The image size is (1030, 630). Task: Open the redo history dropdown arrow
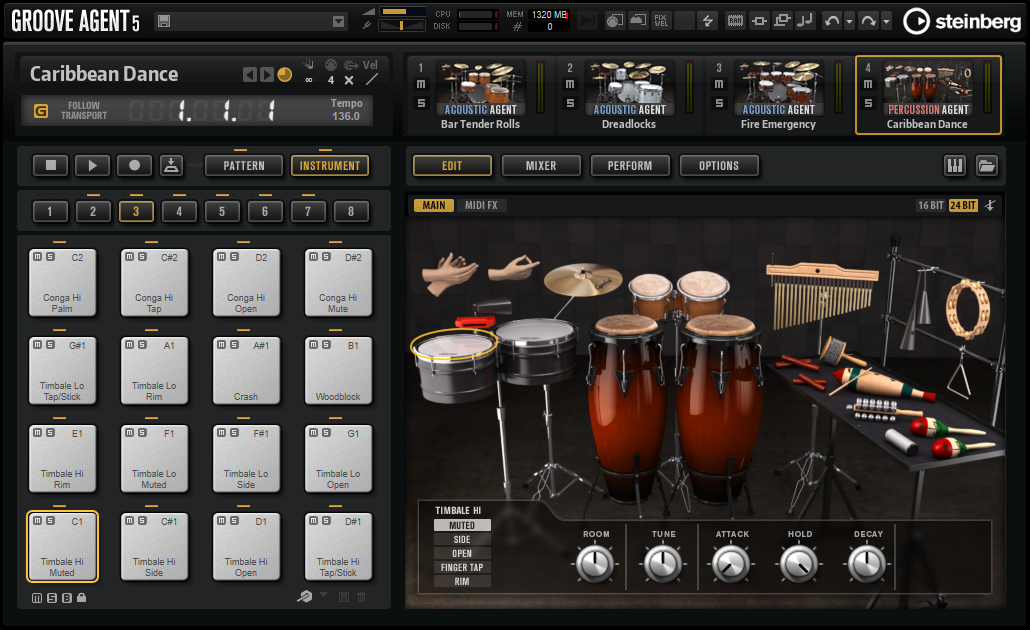tap(886, 22)
